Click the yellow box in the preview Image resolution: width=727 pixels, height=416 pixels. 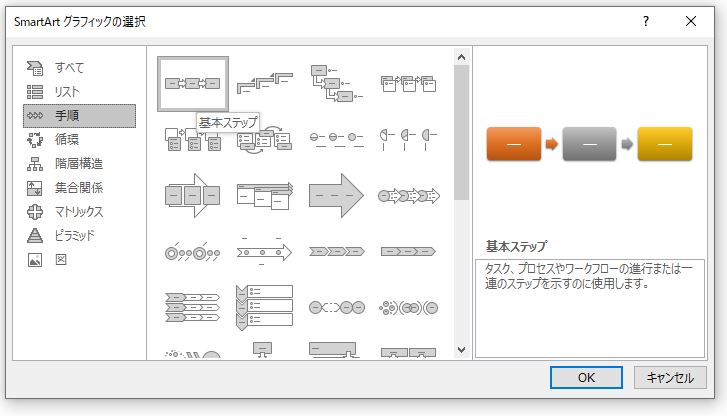click(665, 144)
